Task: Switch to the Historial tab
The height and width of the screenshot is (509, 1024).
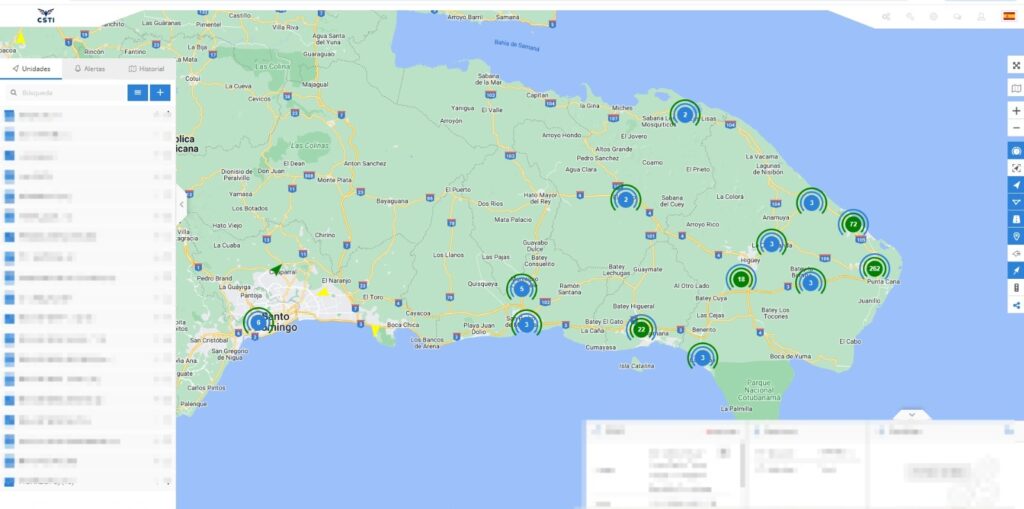Action: click(146, 69)
